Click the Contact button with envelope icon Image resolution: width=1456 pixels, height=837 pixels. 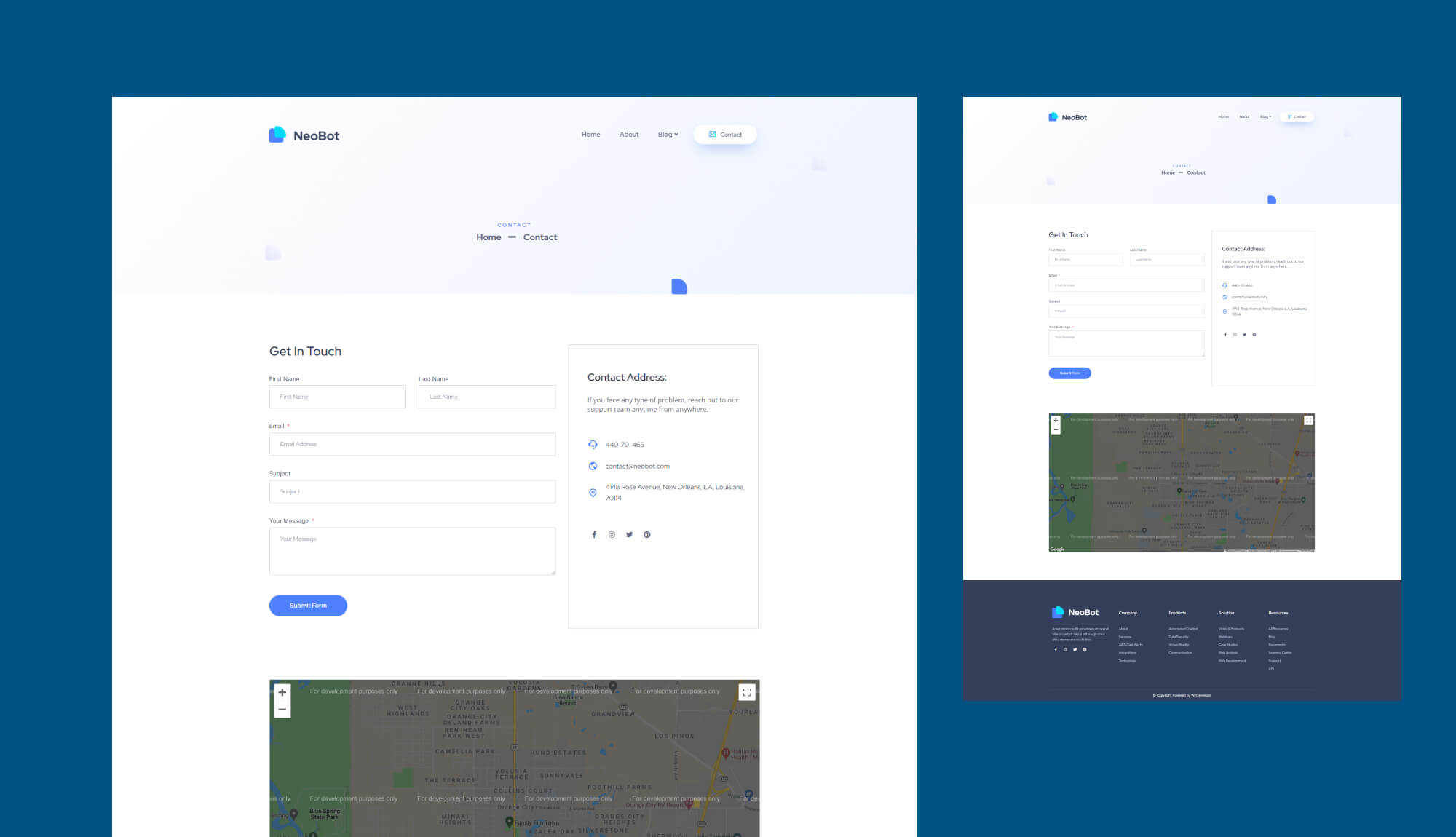pyautogui.click(x=724, y=134)
